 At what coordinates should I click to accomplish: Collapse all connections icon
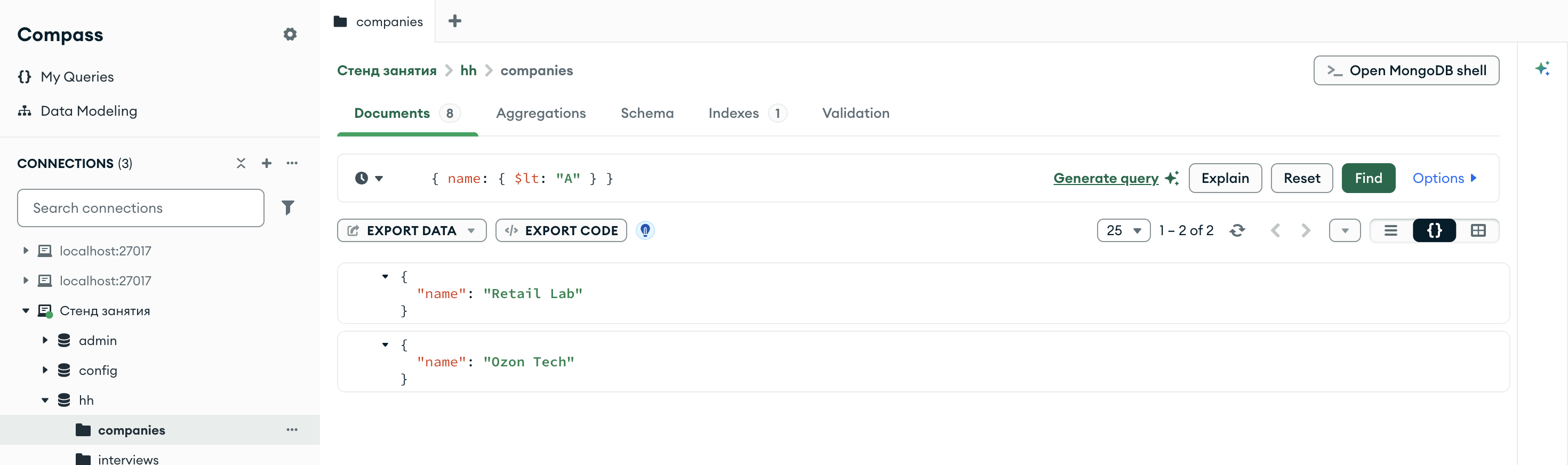click(241, 163)
